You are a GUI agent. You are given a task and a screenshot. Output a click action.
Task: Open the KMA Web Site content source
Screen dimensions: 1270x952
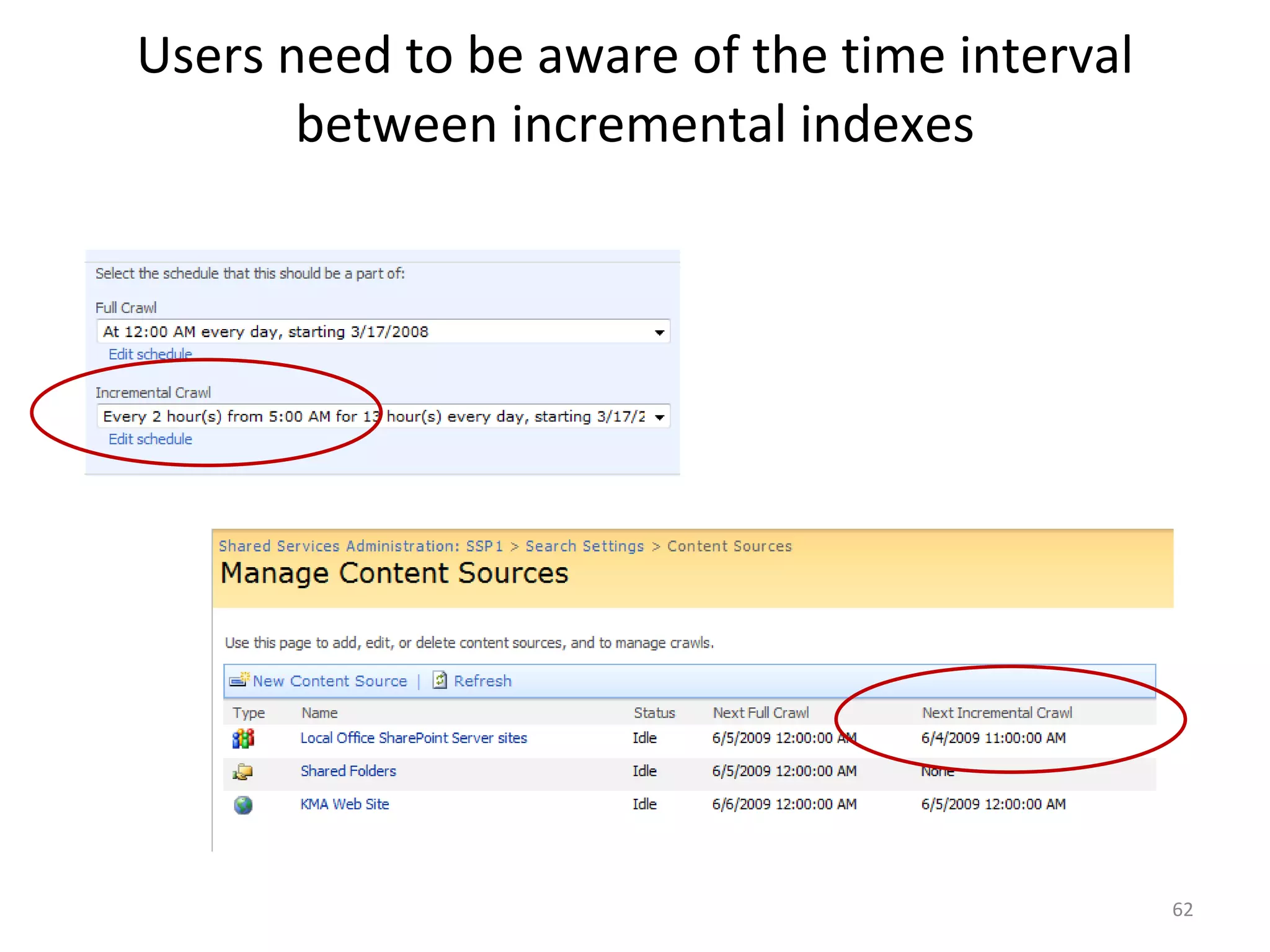[x=345, y=804]
